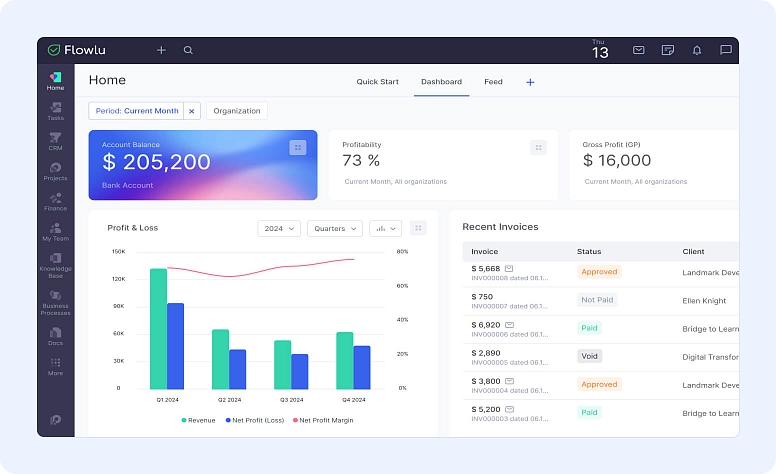
Task: Expand the 2024 year dropdown
Action: [279, 228]
